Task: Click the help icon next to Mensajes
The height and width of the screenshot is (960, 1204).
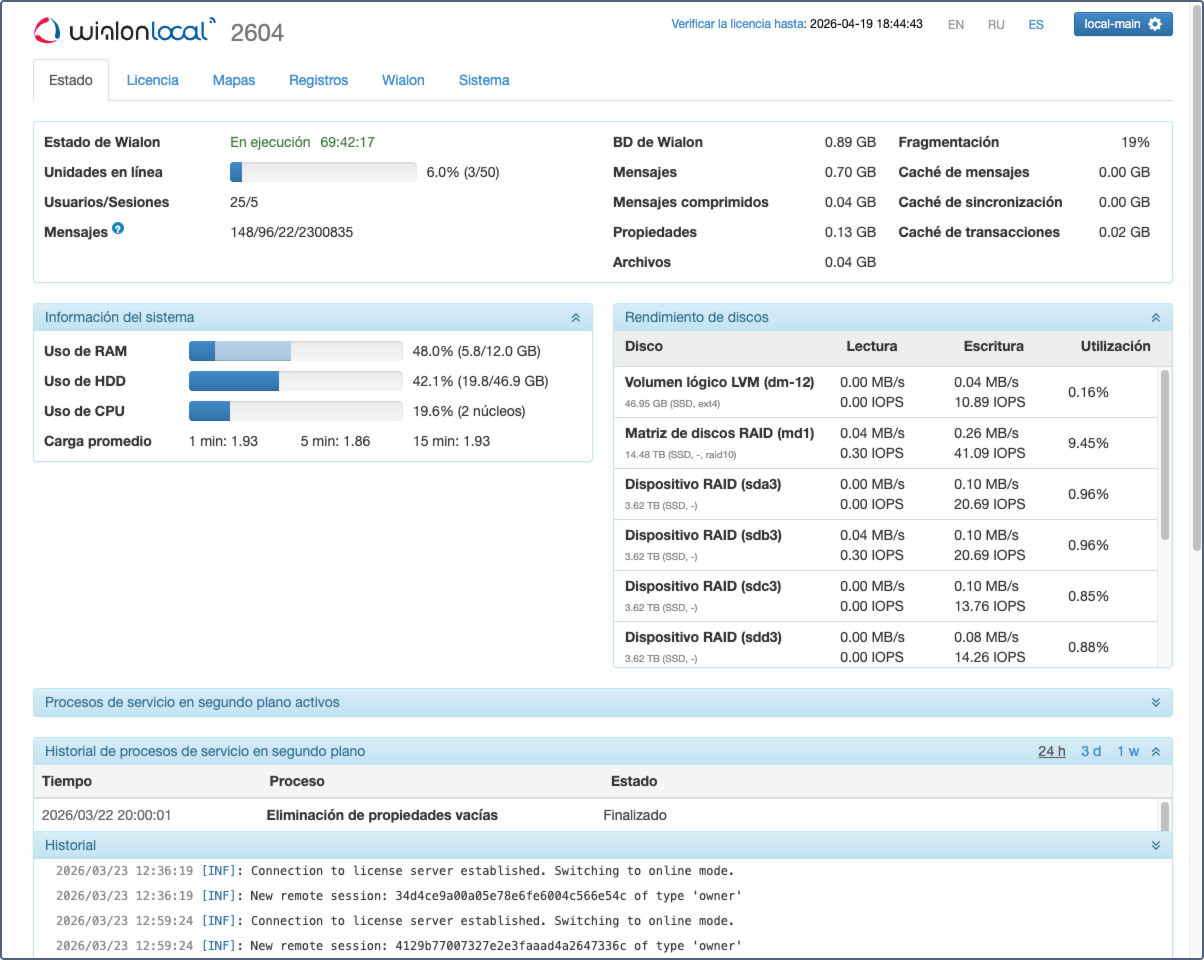Action: coord(118,229)
